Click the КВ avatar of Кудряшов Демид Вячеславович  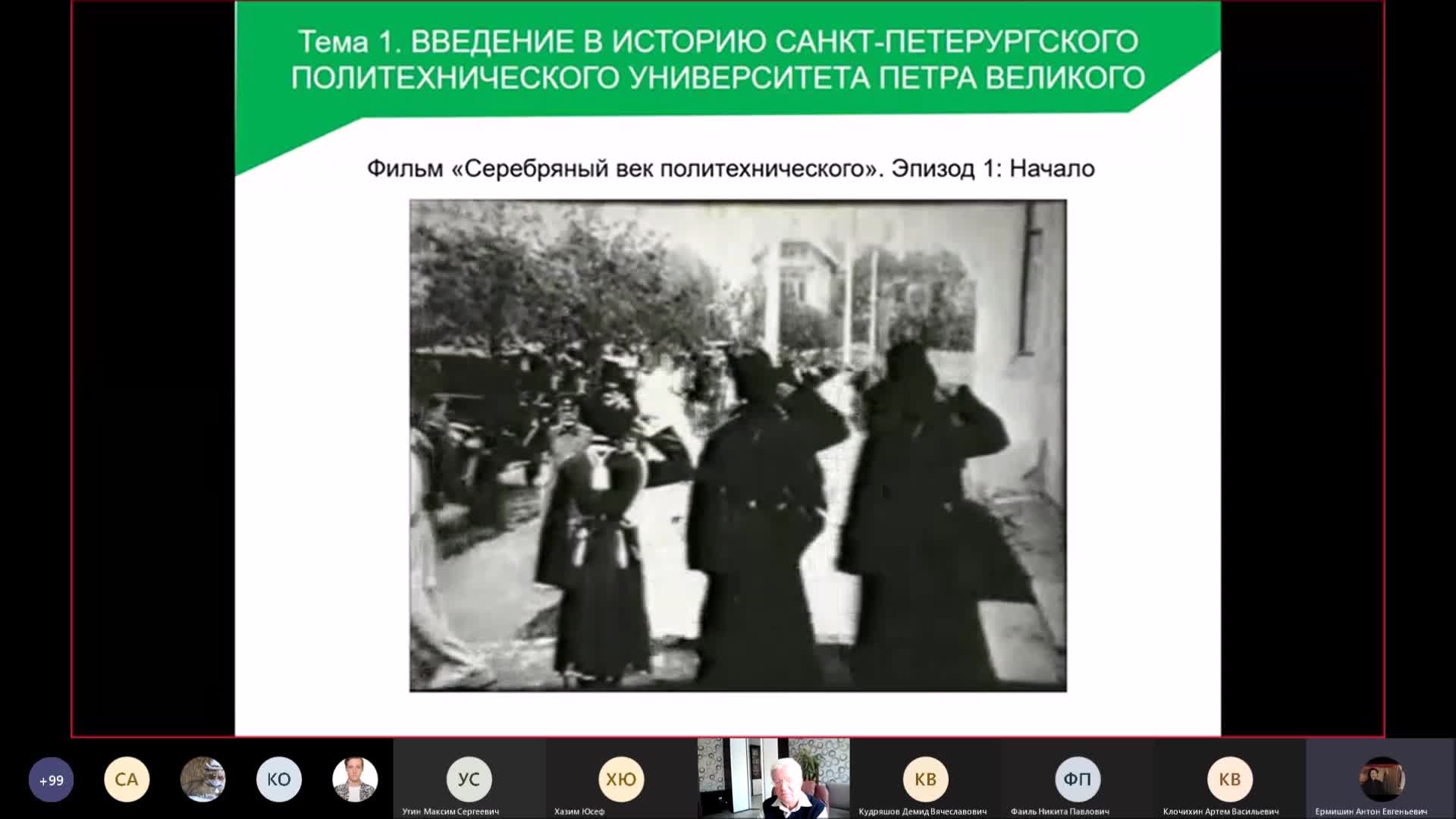(x=925, y=779)
